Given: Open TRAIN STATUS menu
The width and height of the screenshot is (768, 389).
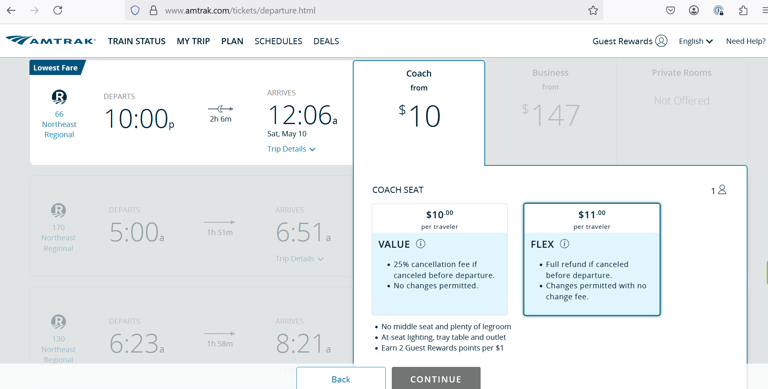Looking at the screenshot, I should point(137,41).
